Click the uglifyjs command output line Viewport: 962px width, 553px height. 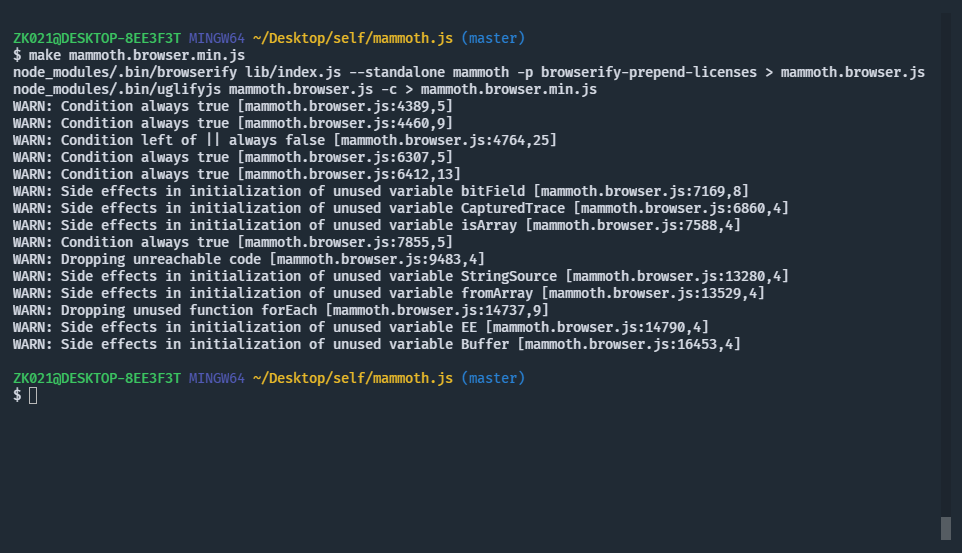pyautogui.click(x=305, y=90)
